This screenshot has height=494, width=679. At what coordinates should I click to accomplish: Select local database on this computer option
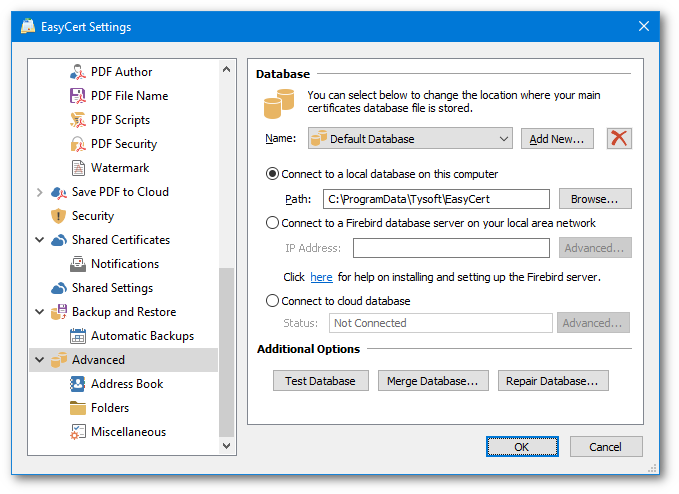(272, 174)
